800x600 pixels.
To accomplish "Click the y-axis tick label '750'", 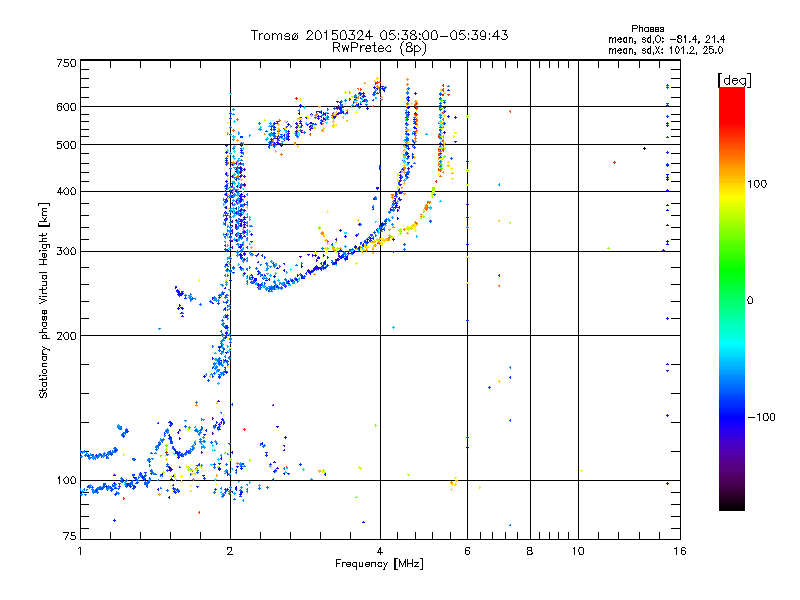I will pyautogui.click(x=66, y=63).
